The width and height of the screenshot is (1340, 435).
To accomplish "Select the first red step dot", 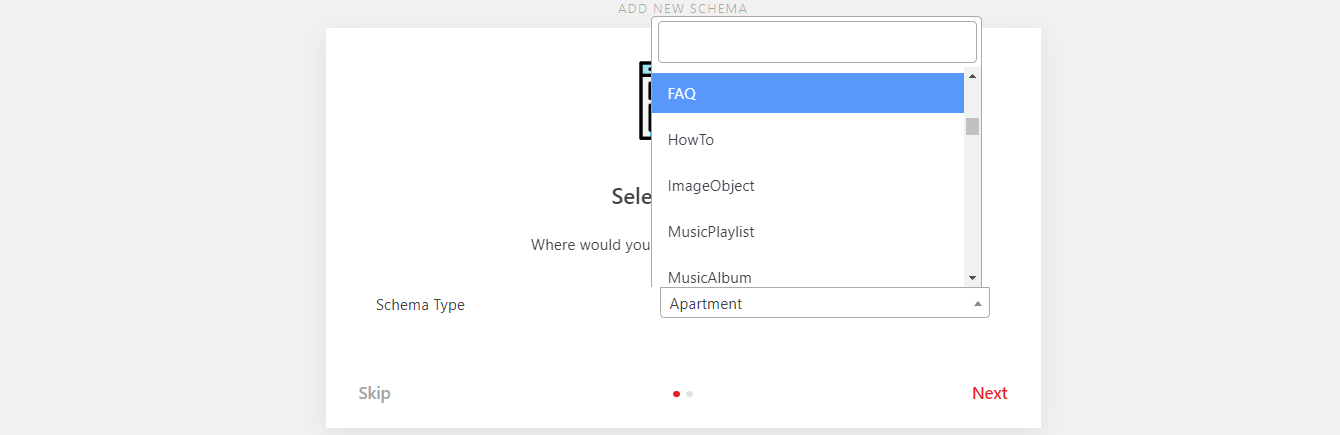I will click(676, 394).
